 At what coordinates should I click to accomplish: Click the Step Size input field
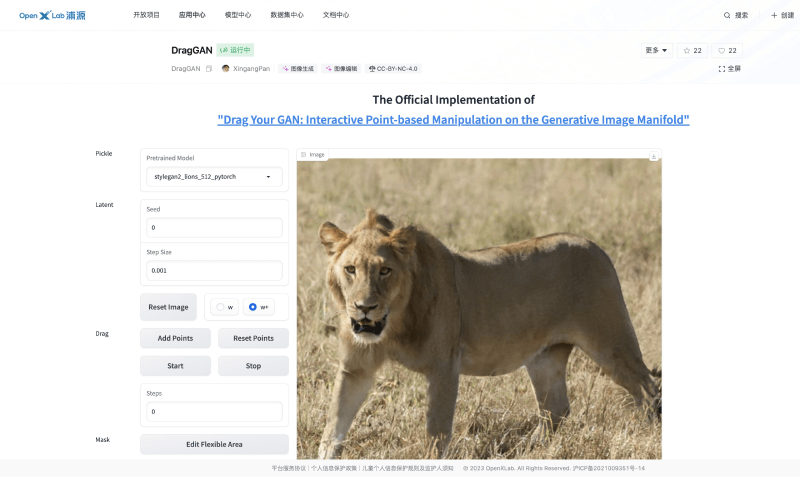(x=214, y=271)
